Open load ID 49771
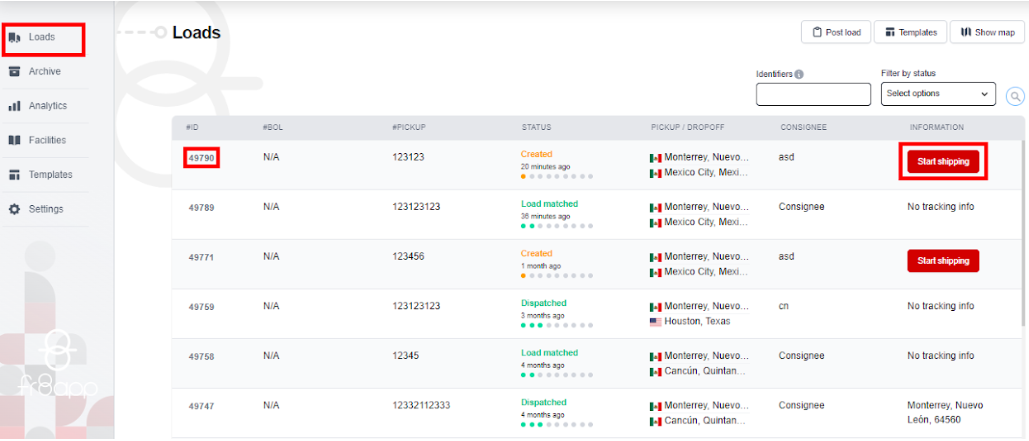The height and width of the screenshot is (441, 1029). (x=201, y=257)
